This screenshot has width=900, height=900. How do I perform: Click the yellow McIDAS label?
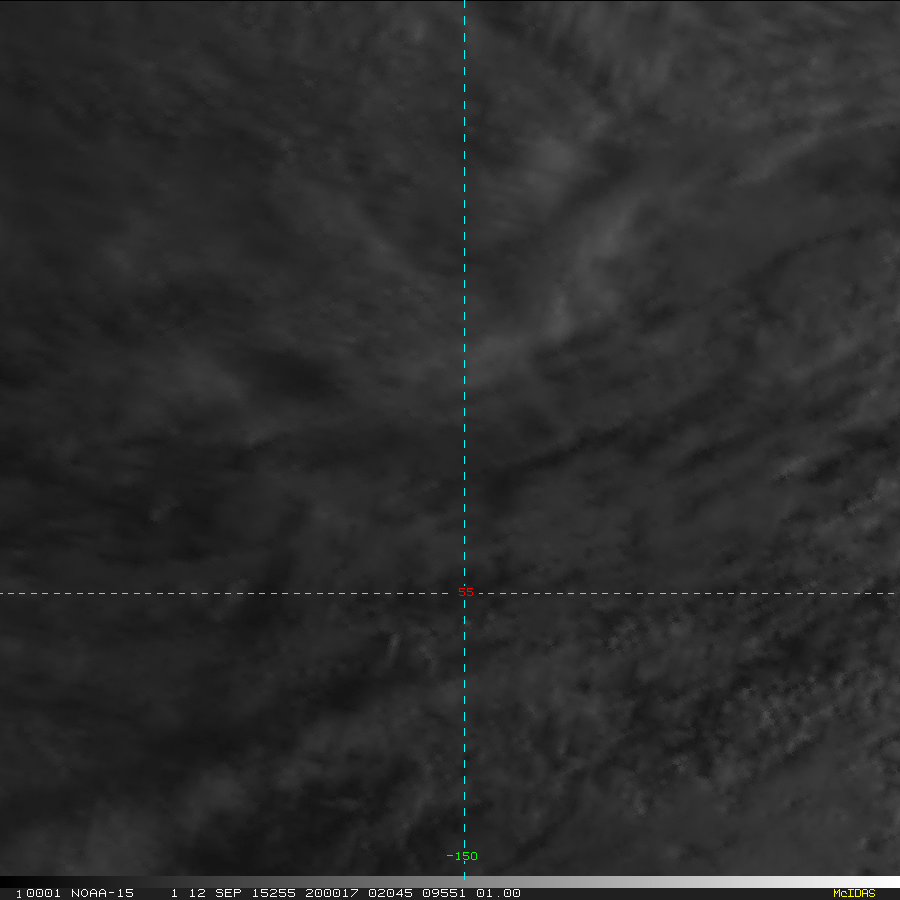(x=853, y=893)
